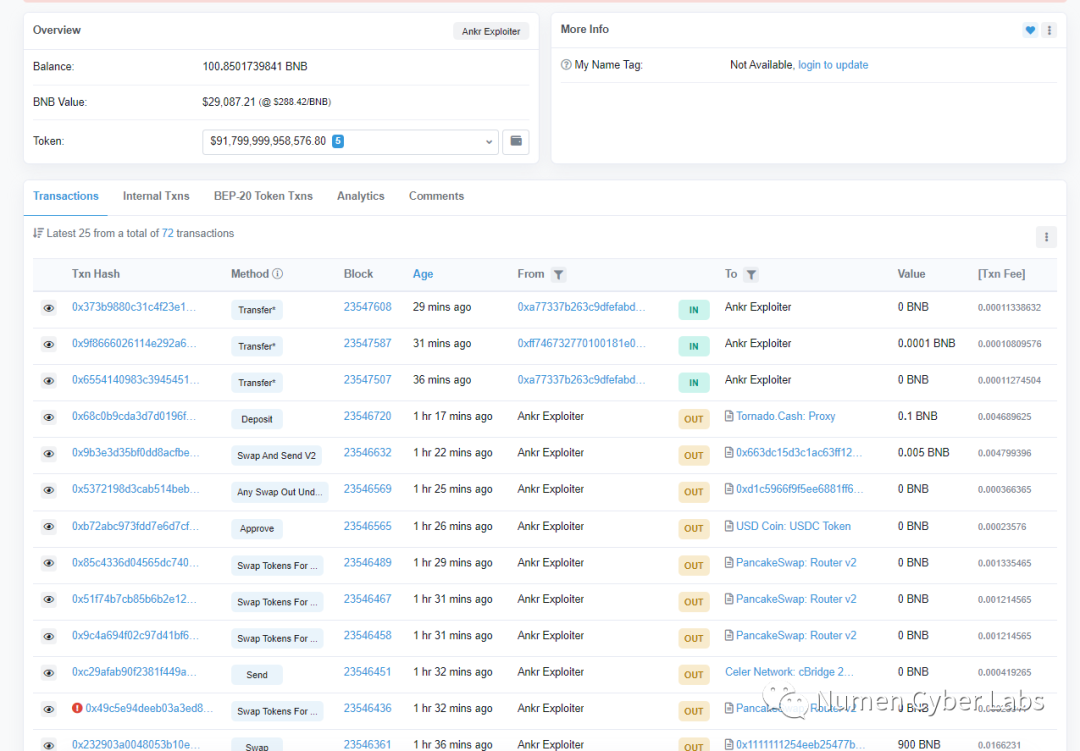Switch to the Transactions tab

(x=66, y=196)
